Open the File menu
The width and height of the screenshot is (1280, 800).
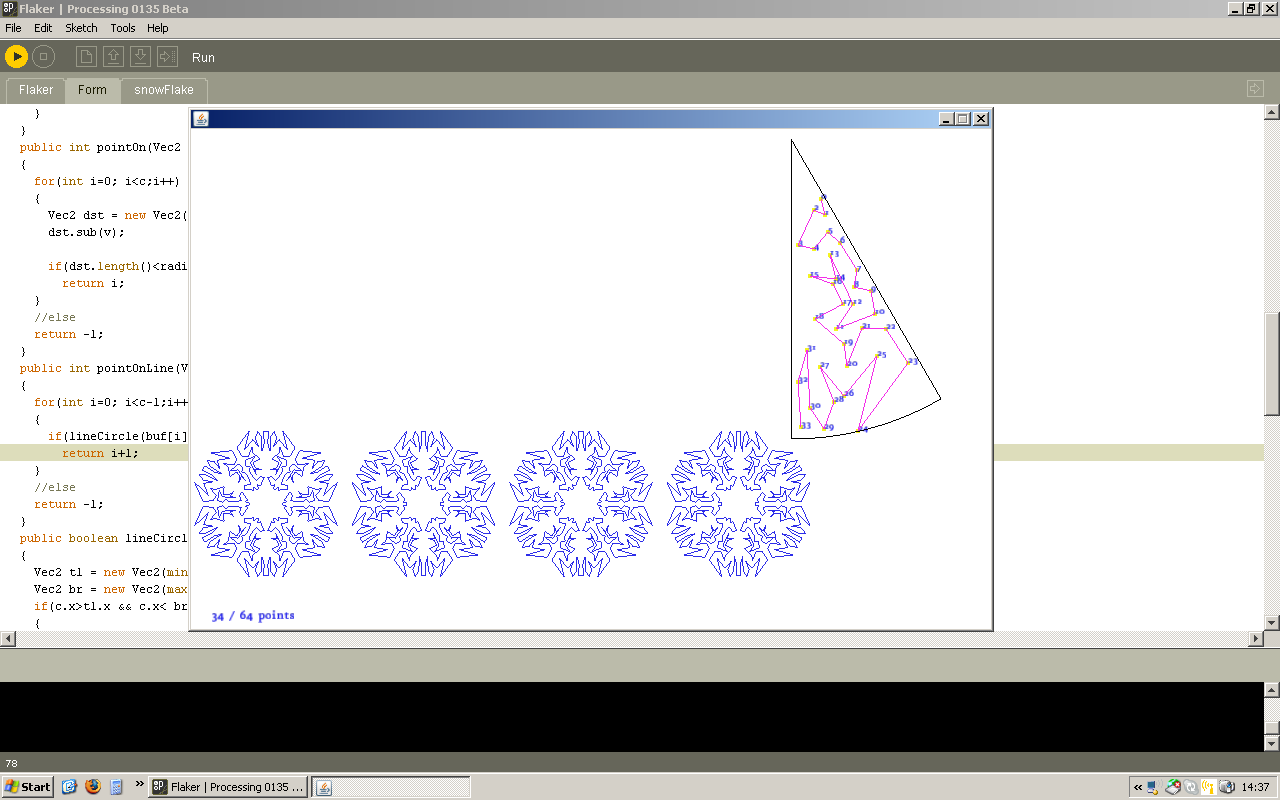[13, 28]
